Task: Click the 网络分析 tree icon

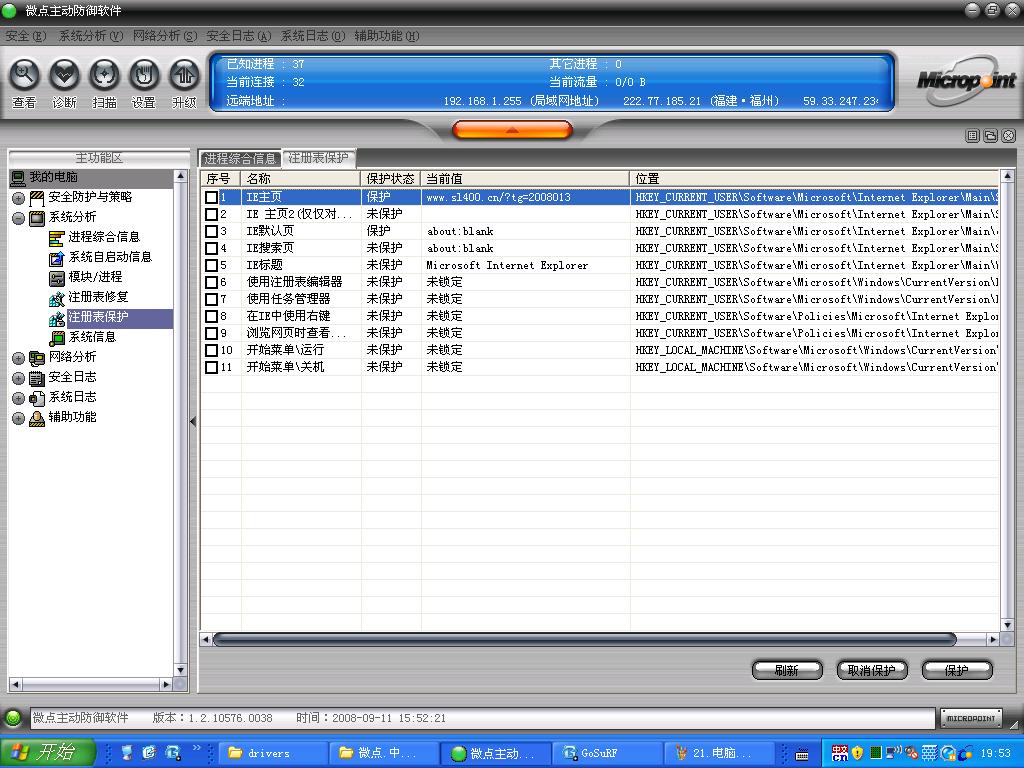Action: 37,358
